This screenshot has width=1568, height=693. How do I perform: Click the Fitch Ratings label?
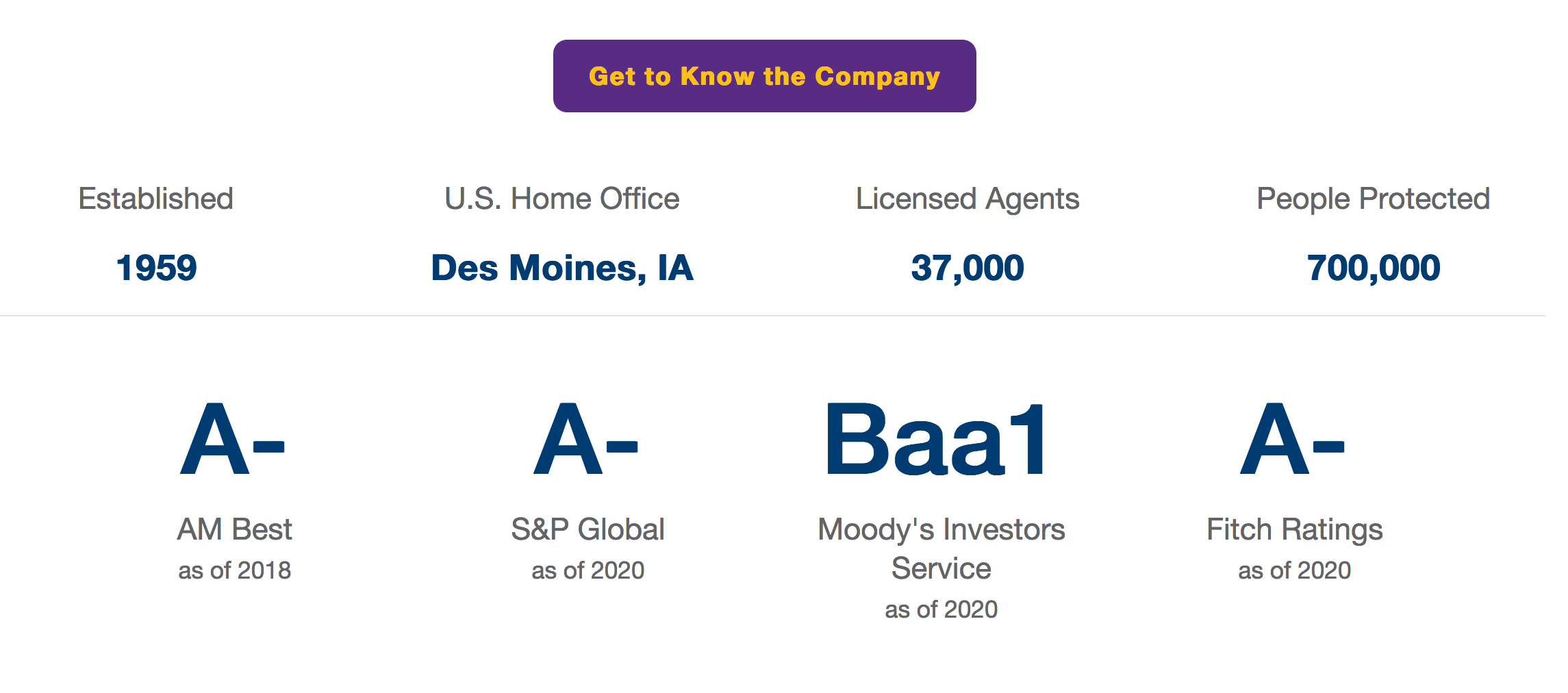[1294, 529]
